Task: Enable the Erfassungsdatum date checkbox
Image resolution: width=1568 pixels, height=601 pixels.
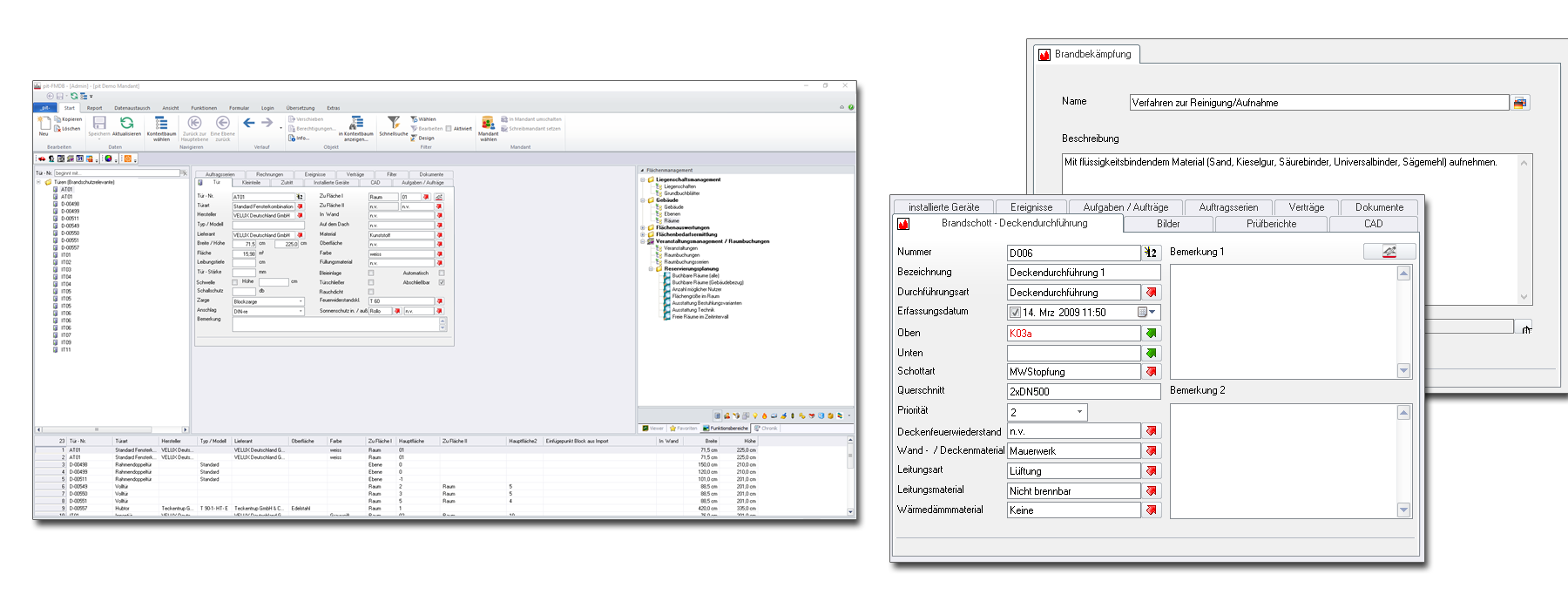Action: 1015,313
